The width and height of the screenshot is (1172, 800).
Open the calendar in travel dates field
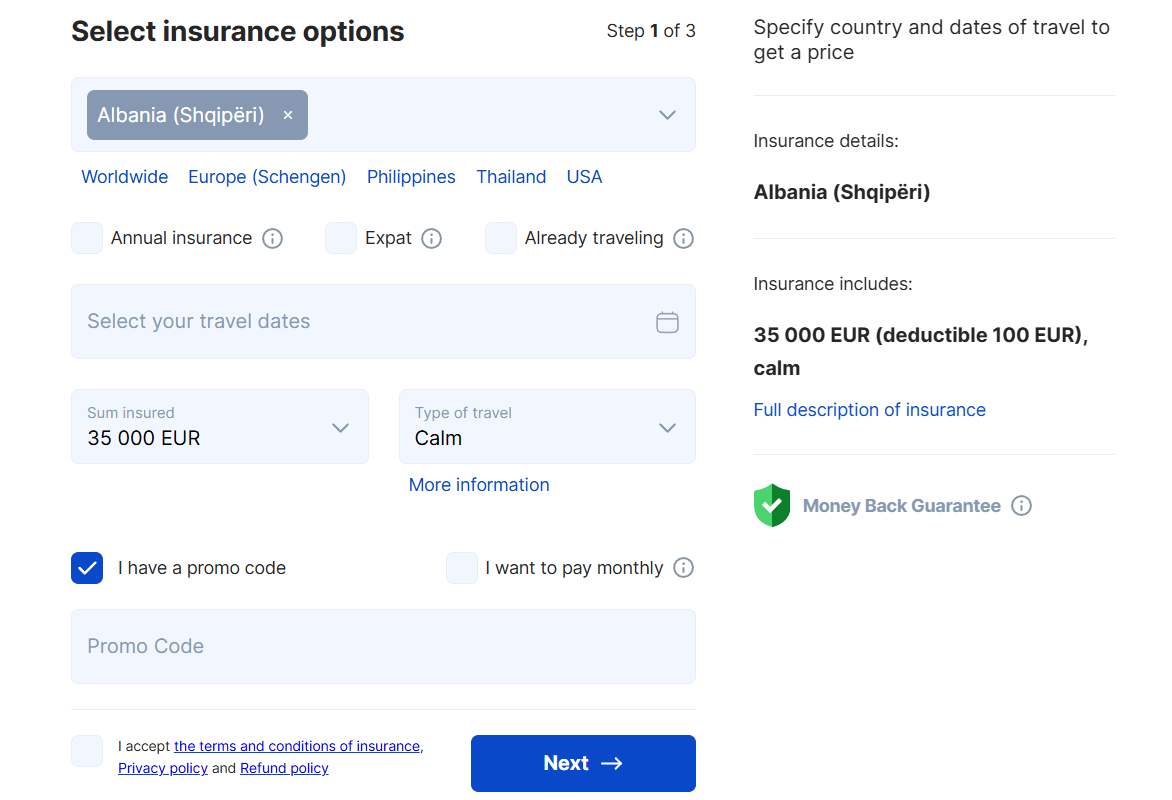(x=666, y=321)
